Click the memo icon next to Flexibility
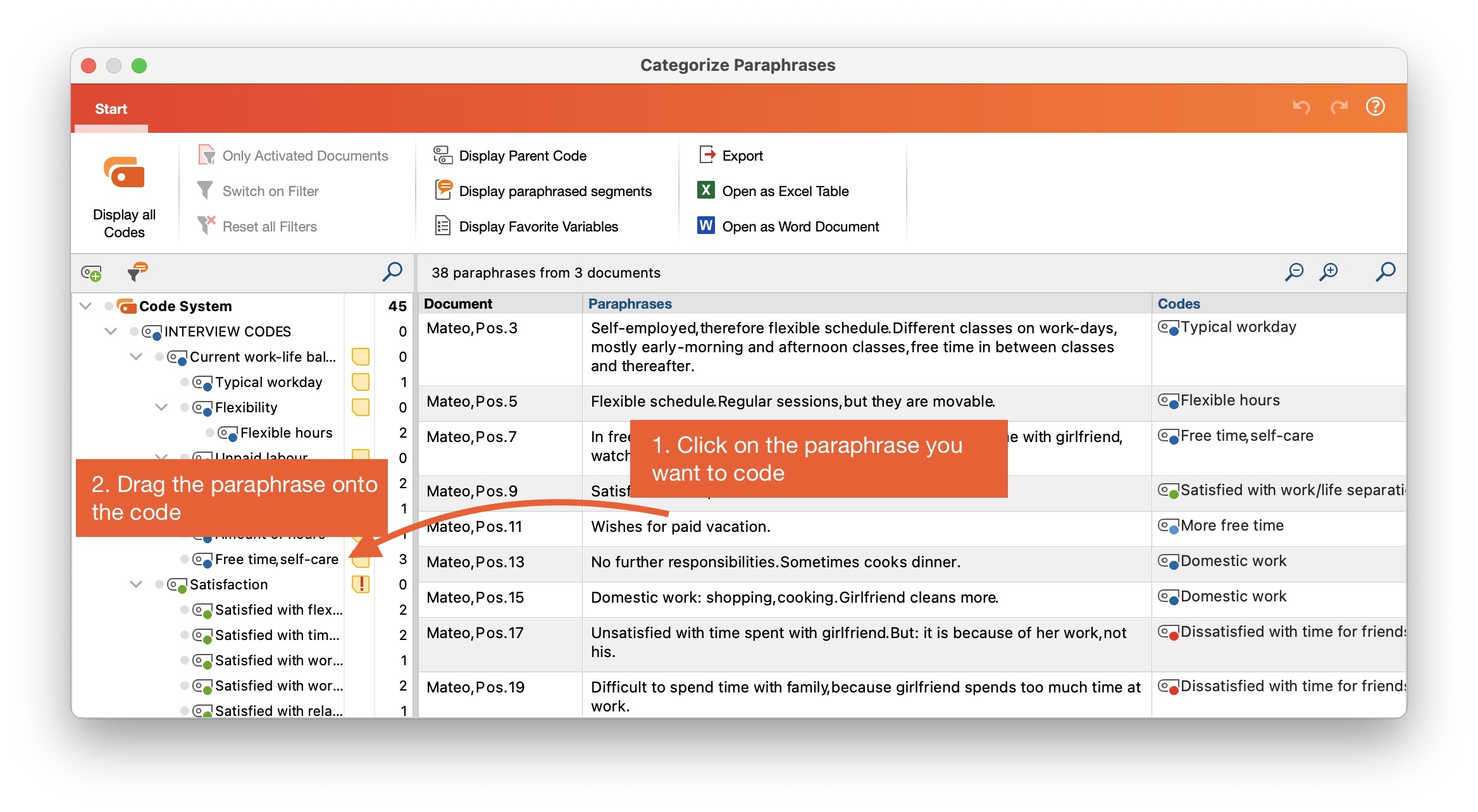Image resolution: width=1478 pixels, height=812 pixels. (361, 407)
